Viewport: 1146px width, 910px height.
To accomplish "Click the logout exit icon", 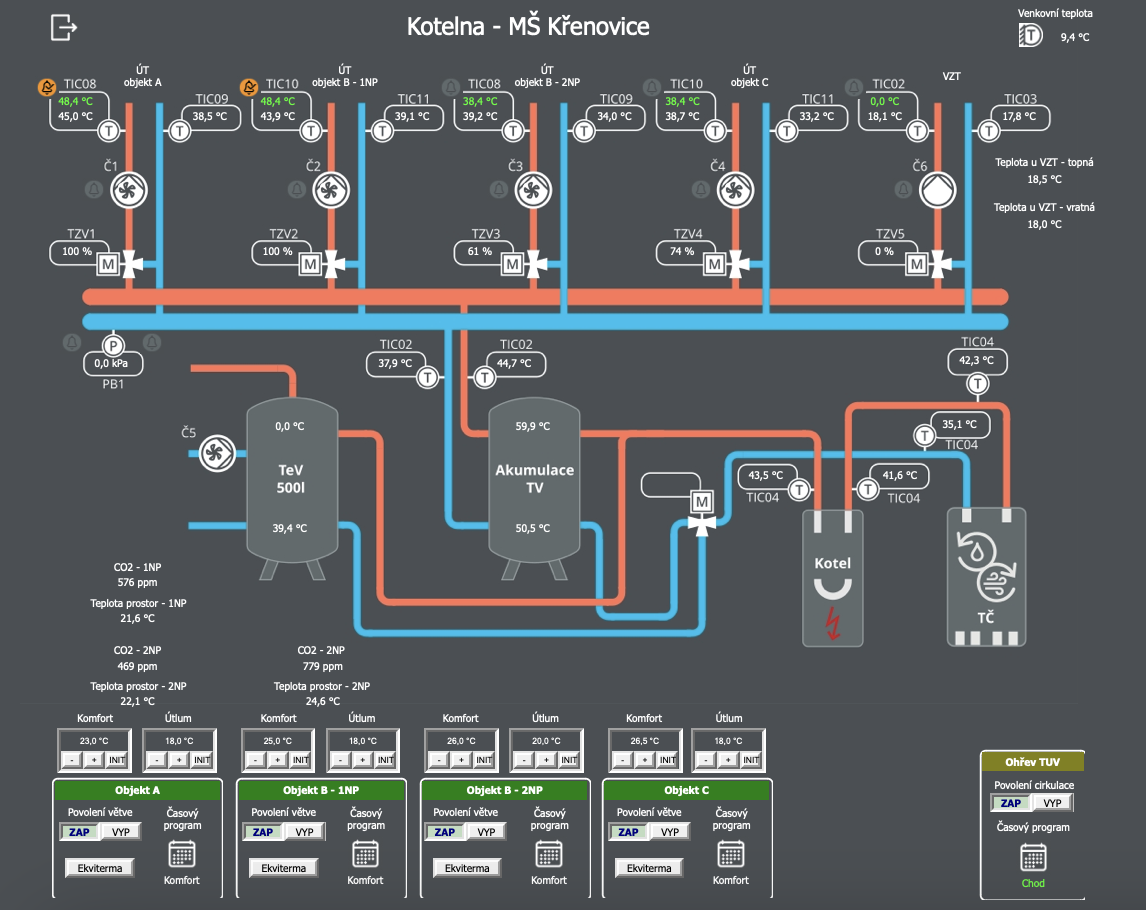I will point(64,28).
